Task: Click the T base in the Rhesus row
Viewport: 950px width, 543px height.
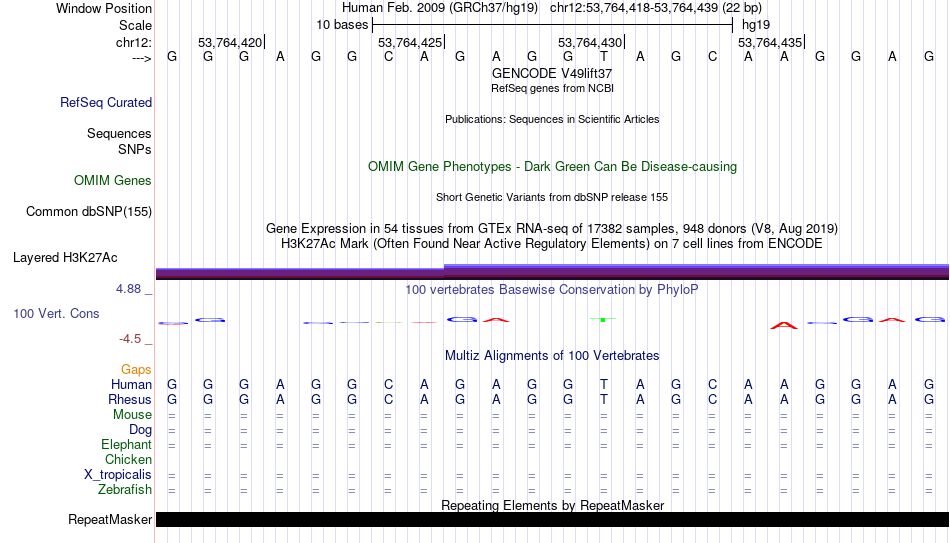Action: click(603, 400)
